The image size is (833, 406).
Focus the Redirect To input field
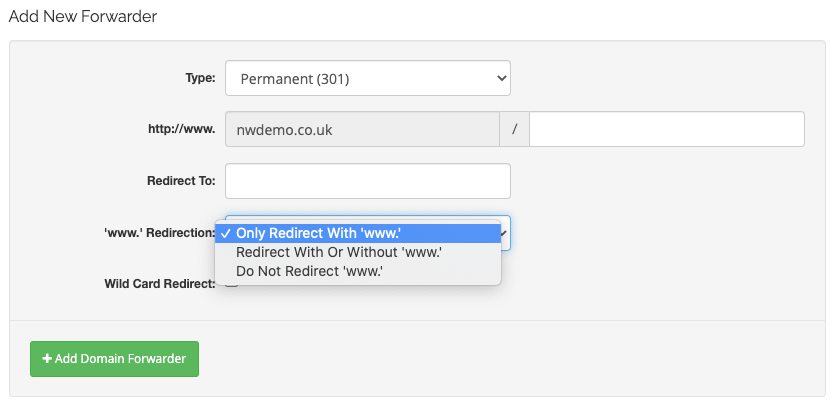[368, 181]
